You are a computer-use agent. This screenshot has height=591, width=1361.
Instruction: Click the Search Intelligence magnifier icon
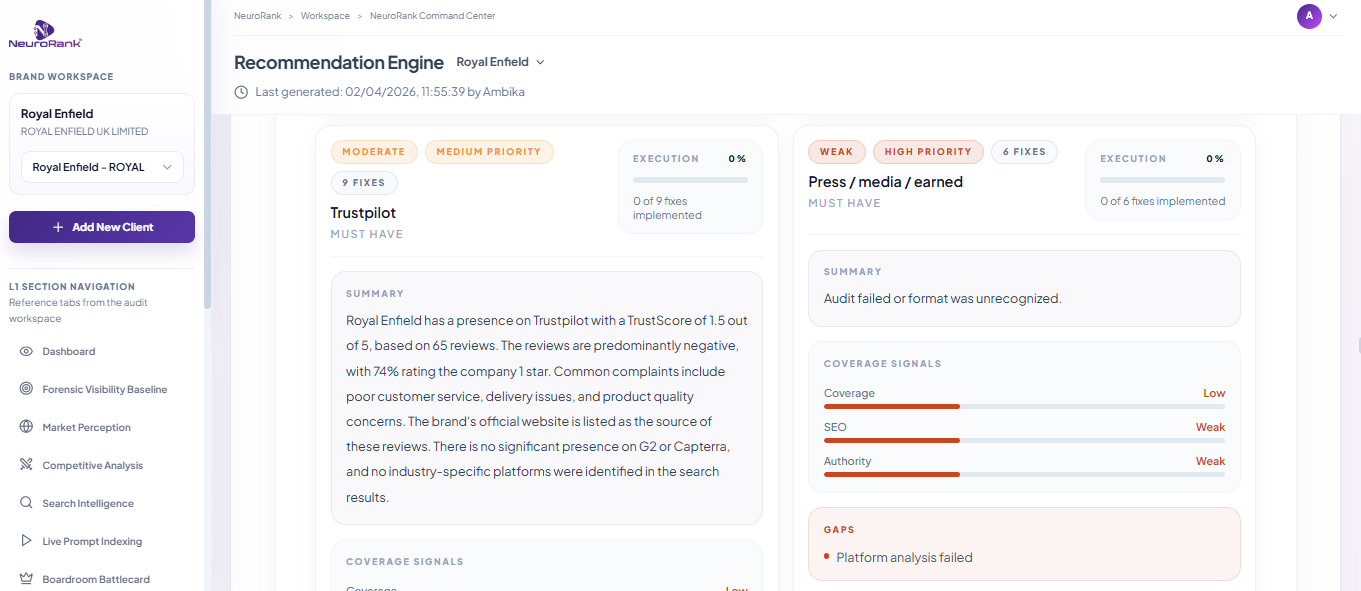pos(27,504)
